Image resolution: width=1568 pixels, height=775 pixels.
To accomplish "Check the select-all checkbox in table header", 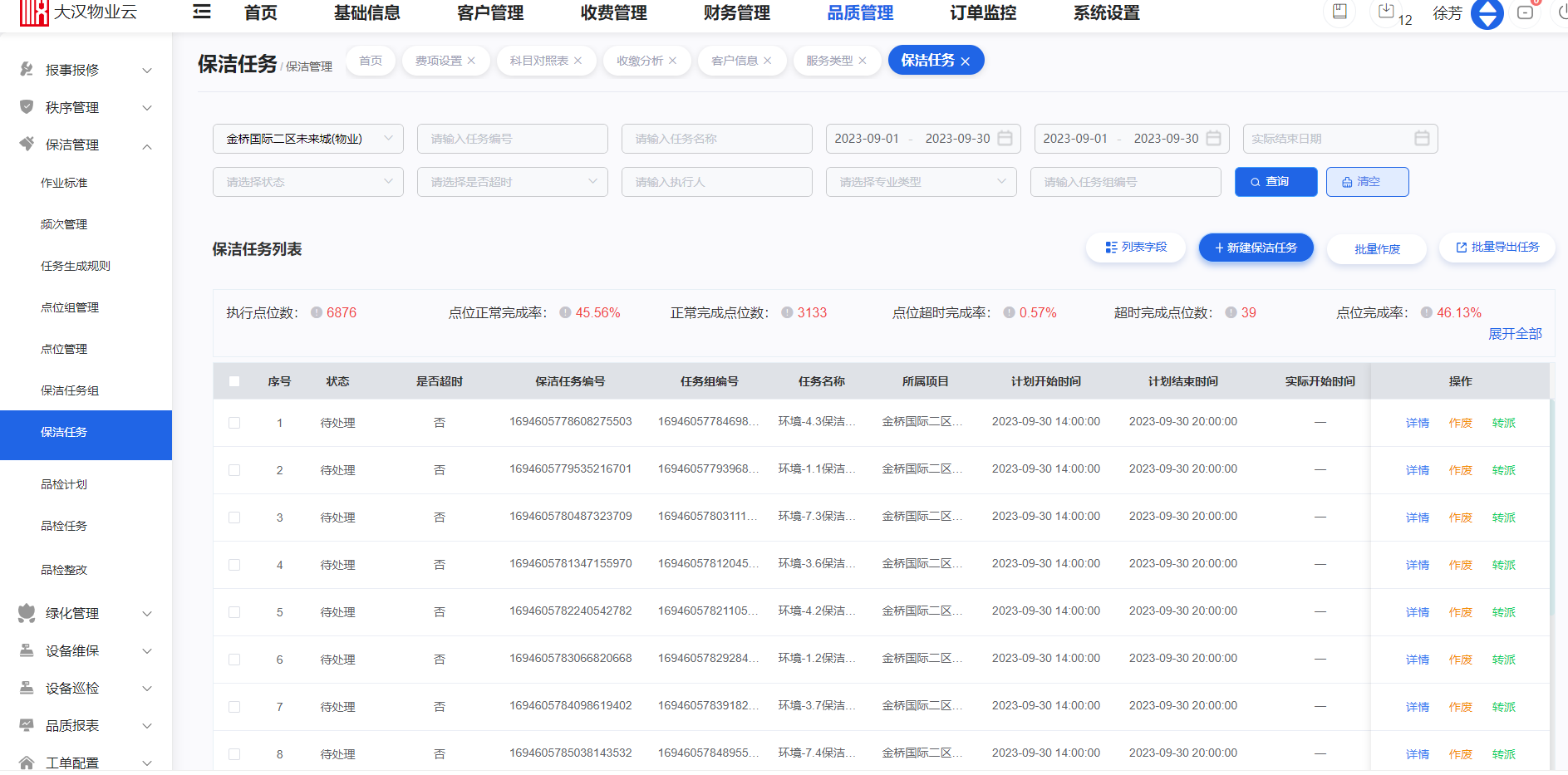I will [234, 381].
